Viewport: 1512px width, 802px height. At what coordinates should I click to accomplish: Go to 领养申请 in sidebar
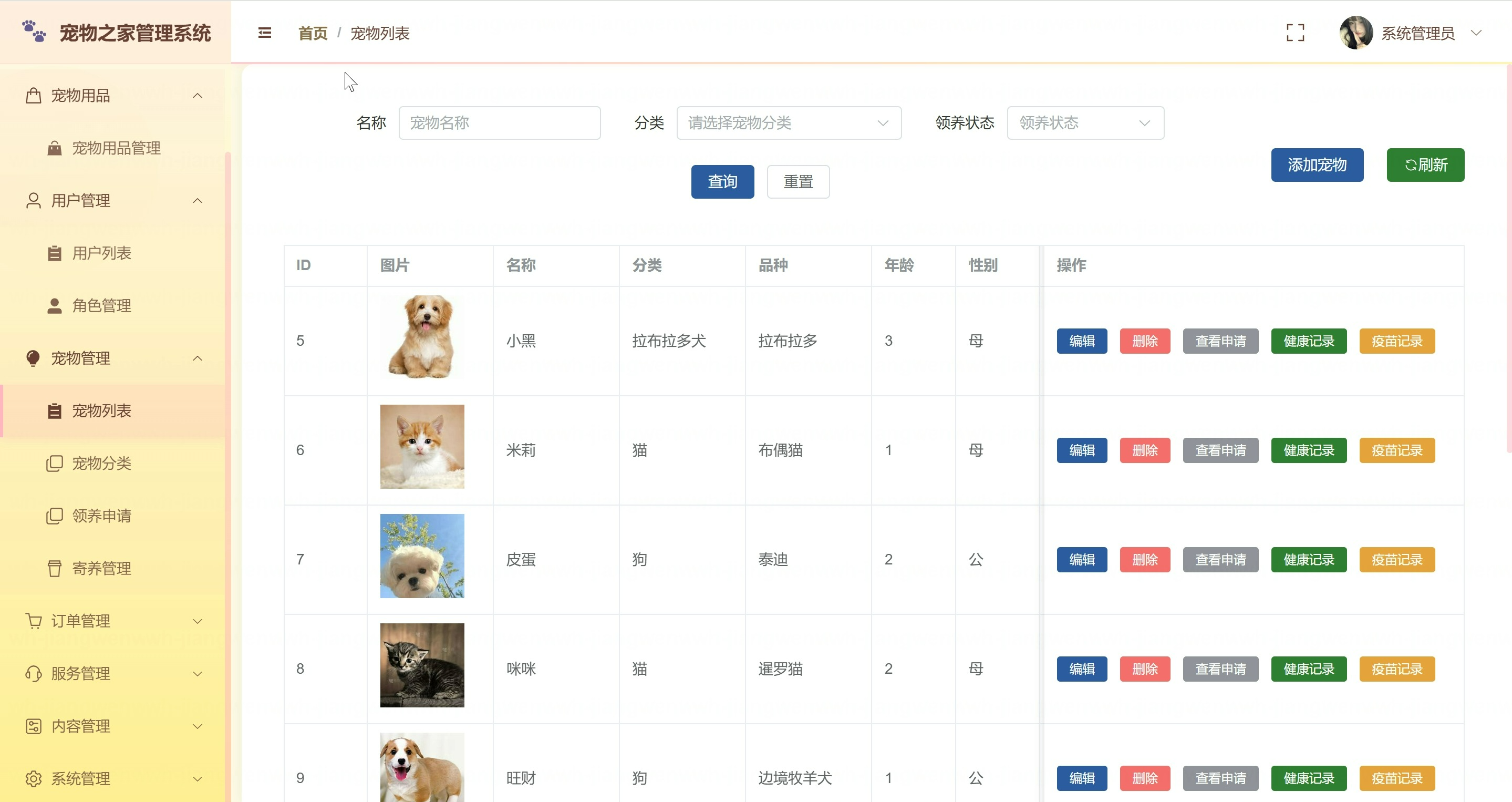coord(101,516)
